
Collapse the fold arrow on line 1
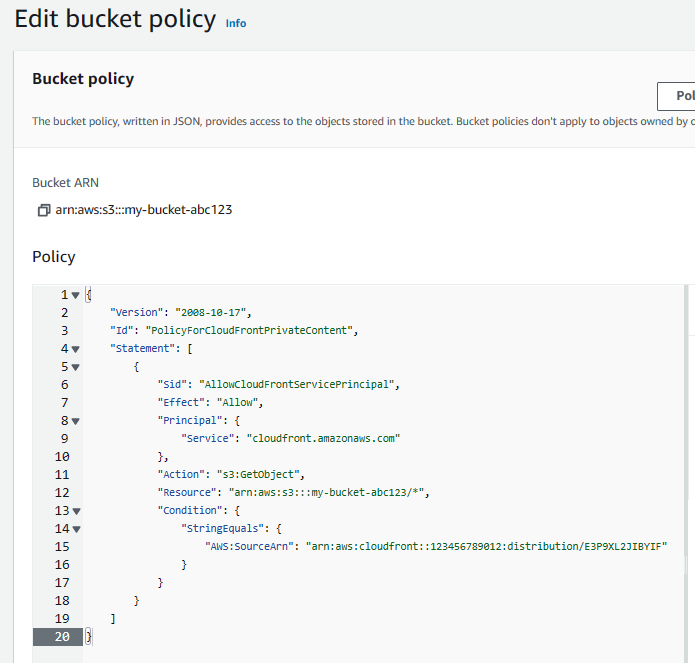76,295
